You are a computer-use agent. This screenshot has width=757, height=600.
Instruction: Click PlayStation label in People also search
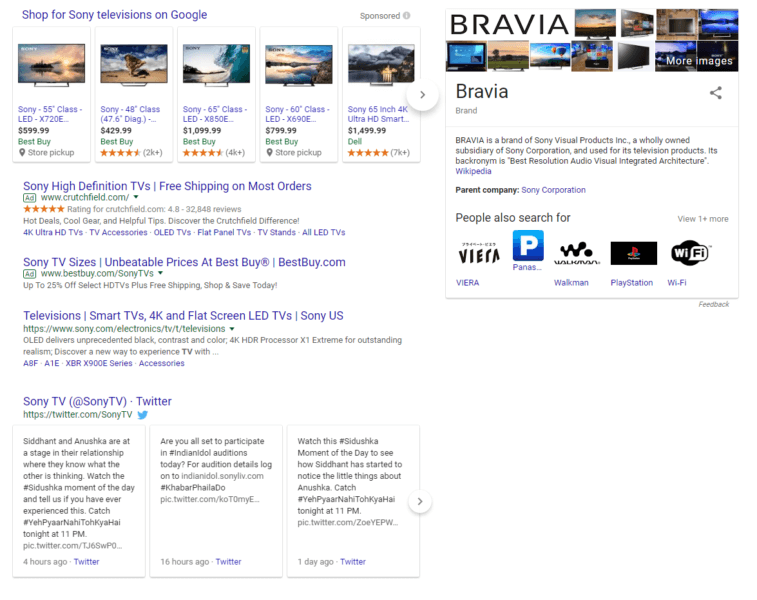[631, 283]
